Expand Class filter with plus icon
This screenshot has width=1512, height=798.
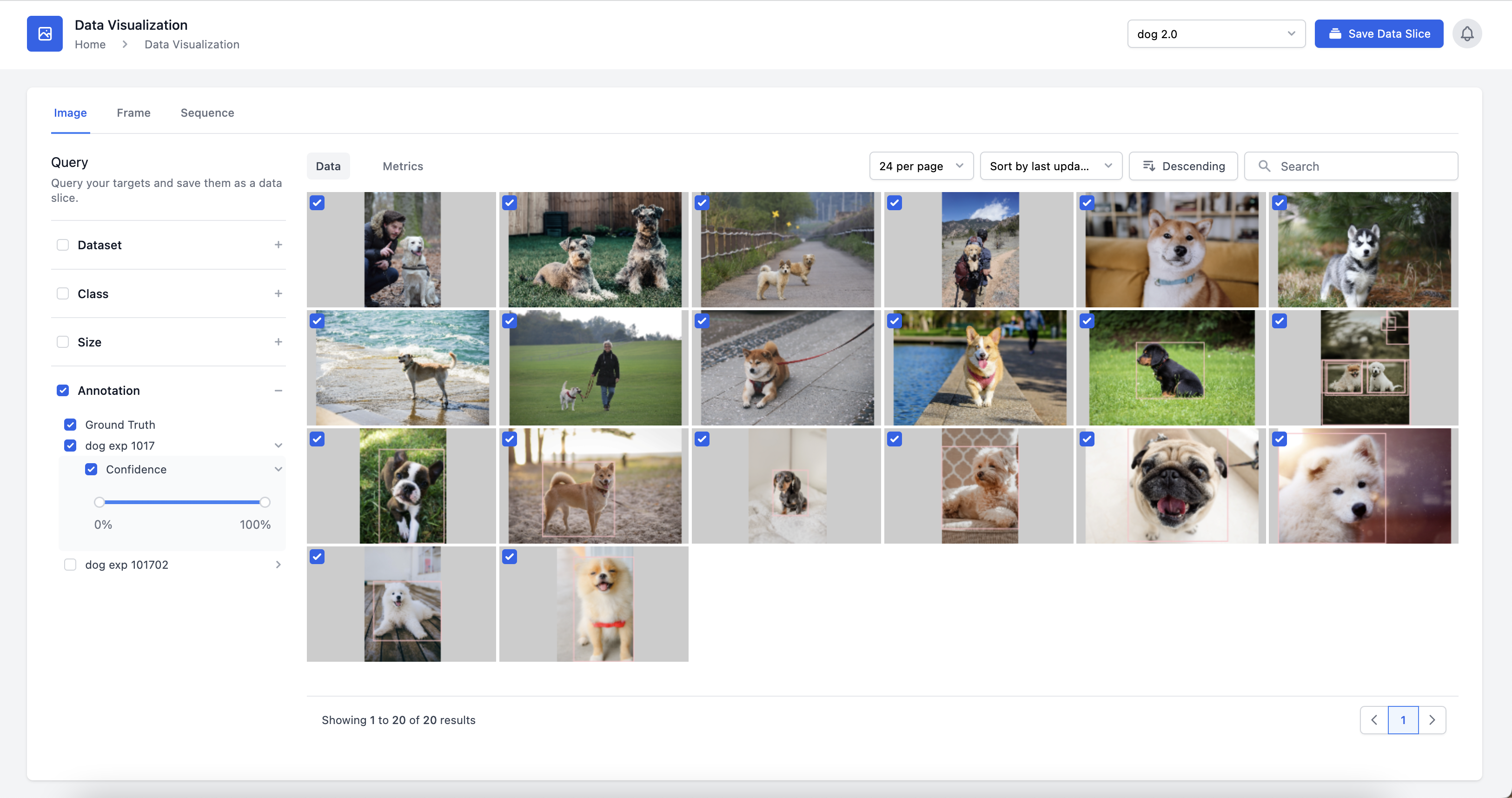click(x=278, y=293)
